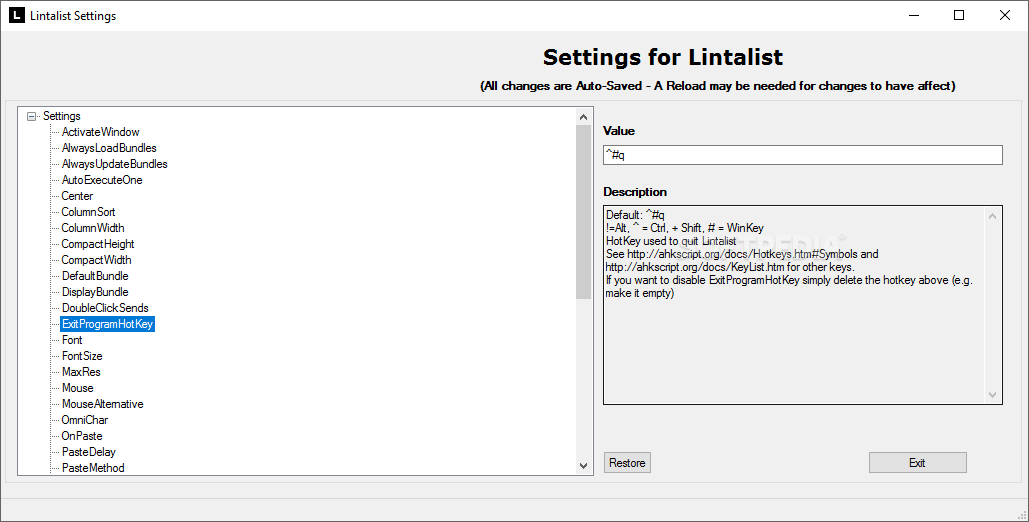Image resolution: width=1029 pixels, height=522 pixels.
Task: Select MouseAlternative setting
Action: tap(102, 404)
